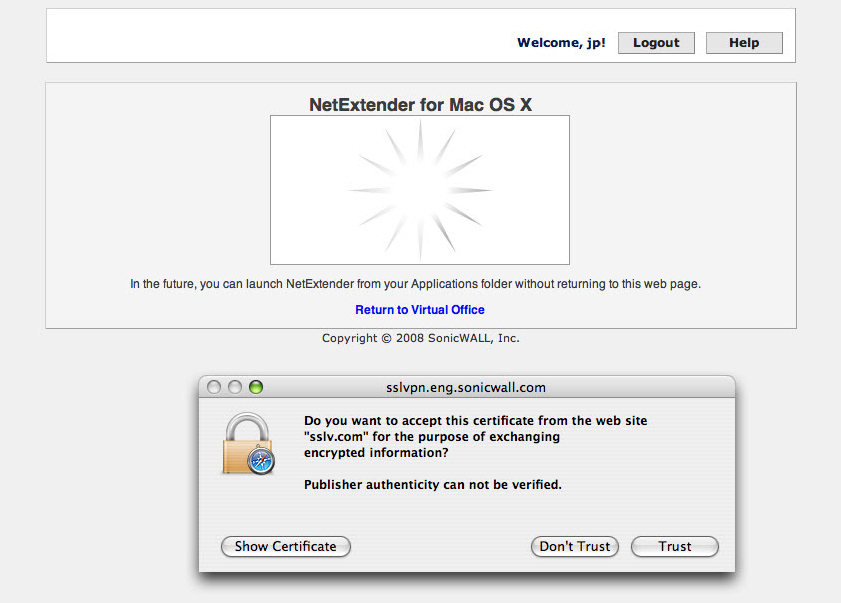The height and width of the screenshot is (603, 841).
Task: Trust the sslv.com certificate
Action: pos(675,546)
